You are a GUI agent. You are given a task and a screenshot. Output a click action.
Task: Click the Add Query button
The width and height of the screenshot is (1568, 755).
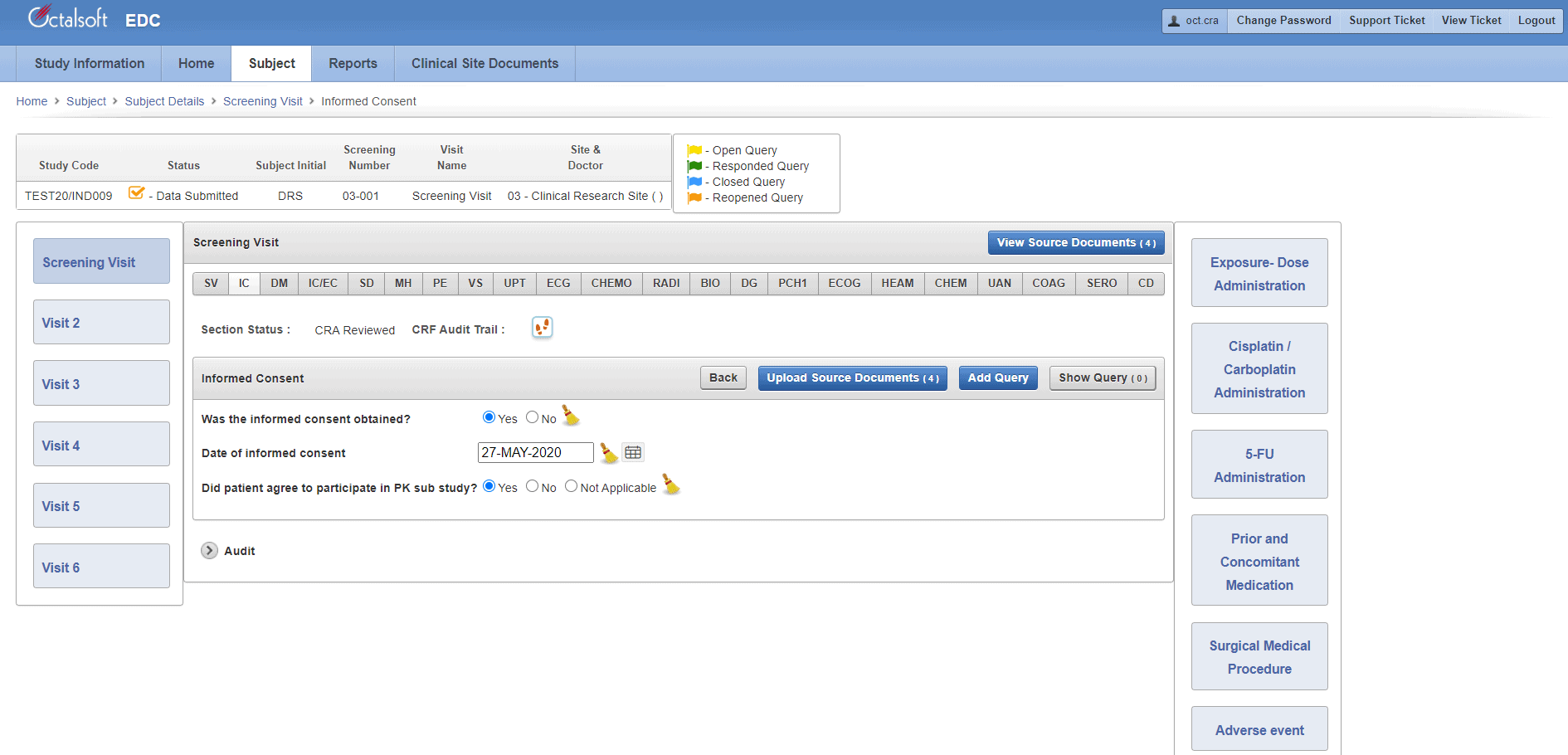(x=997, y=378)
